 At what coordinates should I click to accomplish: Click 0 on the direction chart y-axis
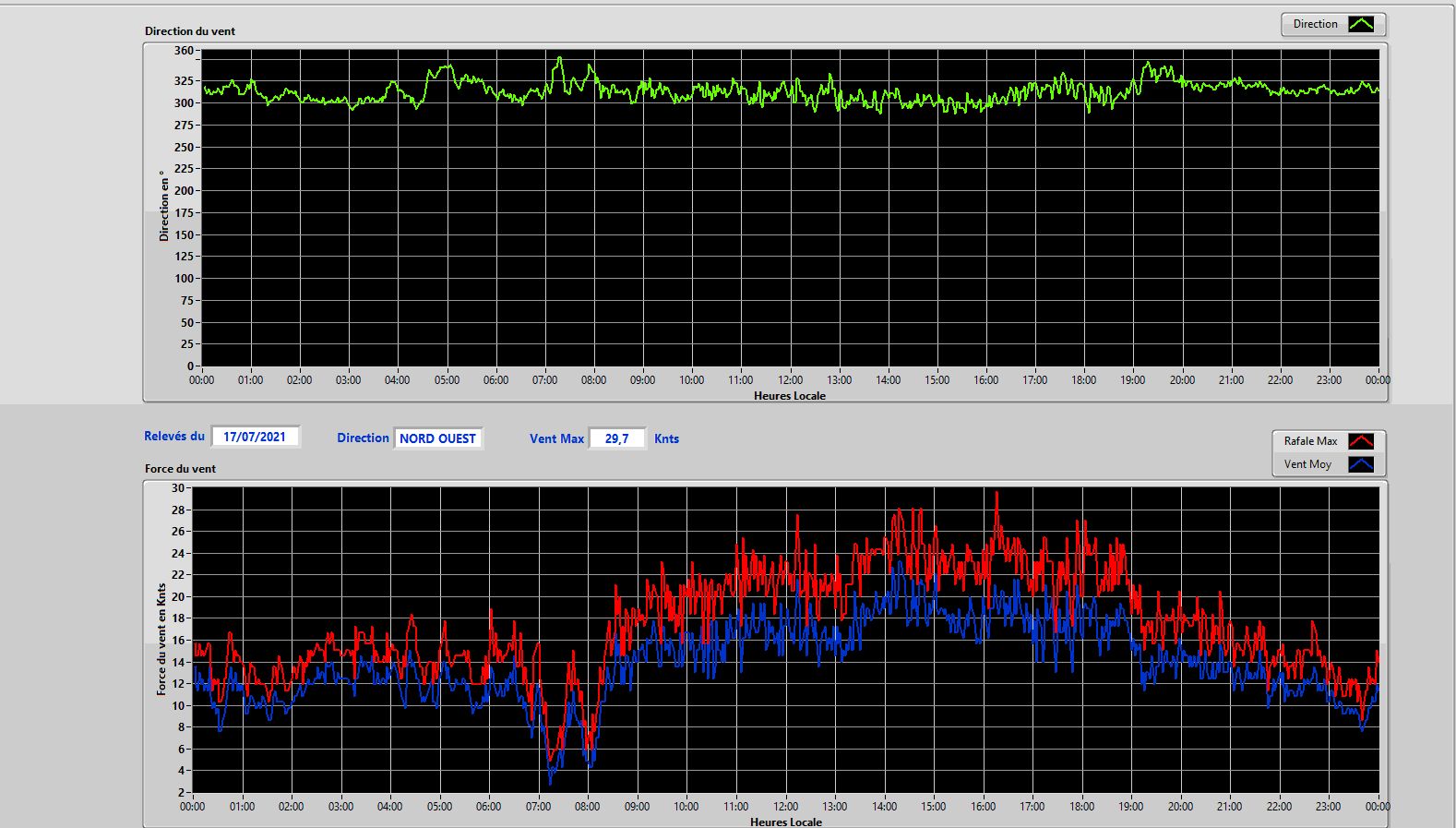tap(190, 366)
